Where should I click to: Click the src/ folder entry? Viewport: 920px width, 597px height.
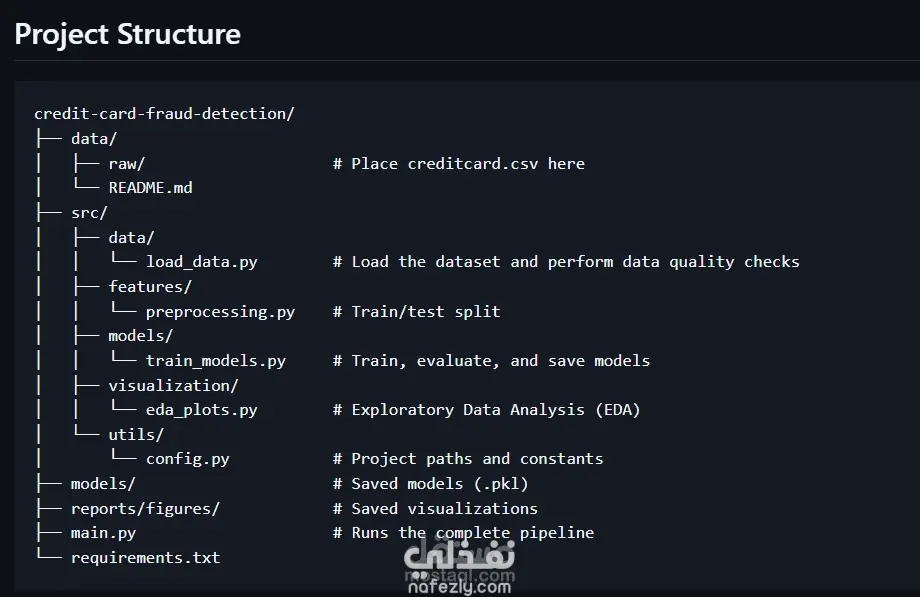tap(89, 213)
